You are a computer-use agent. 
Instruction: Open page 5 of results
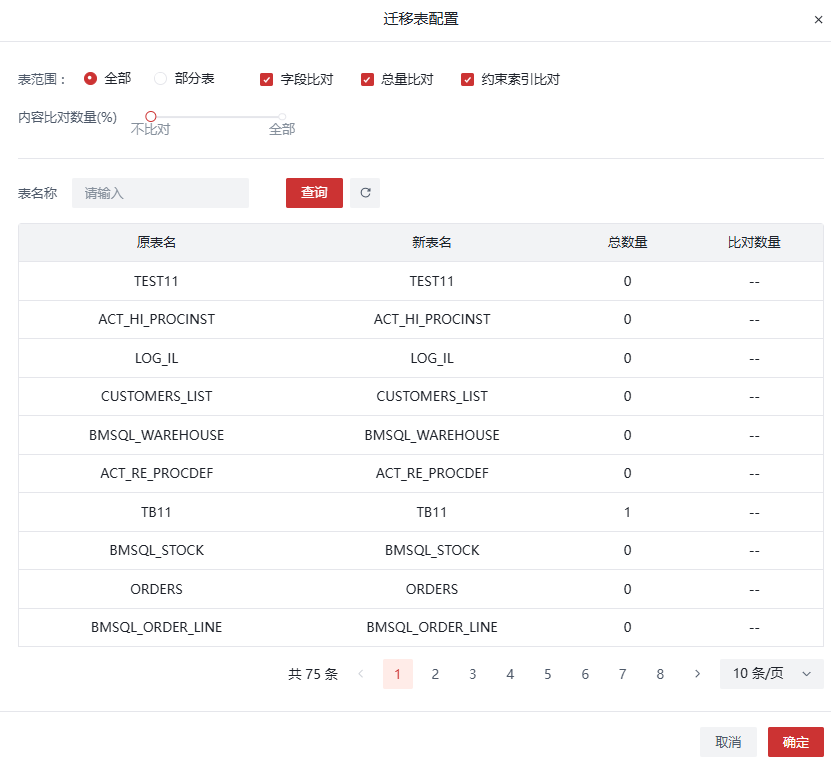pos(548,674)
